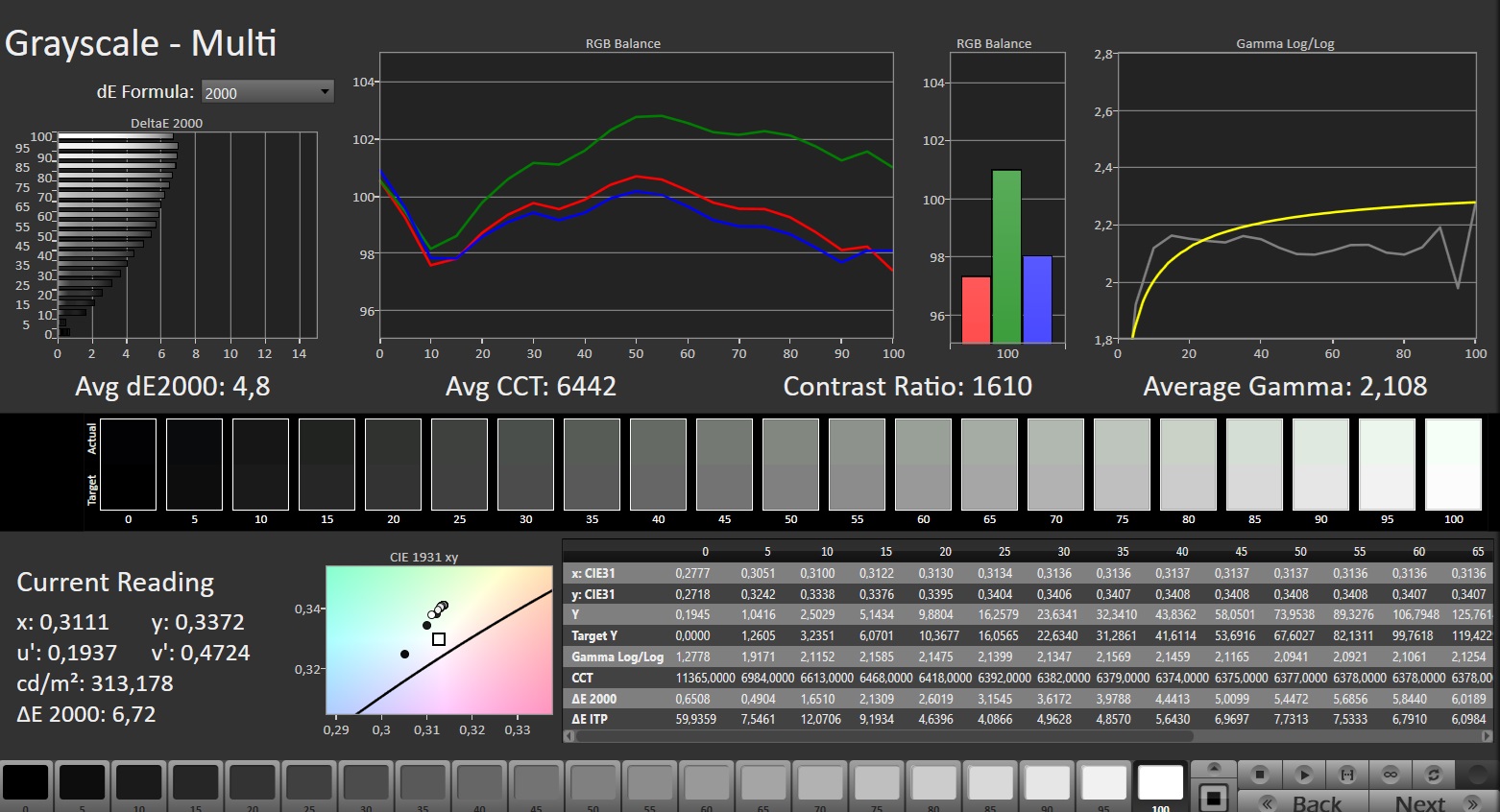Click the Refresh cycle arrows icon

1434,774
